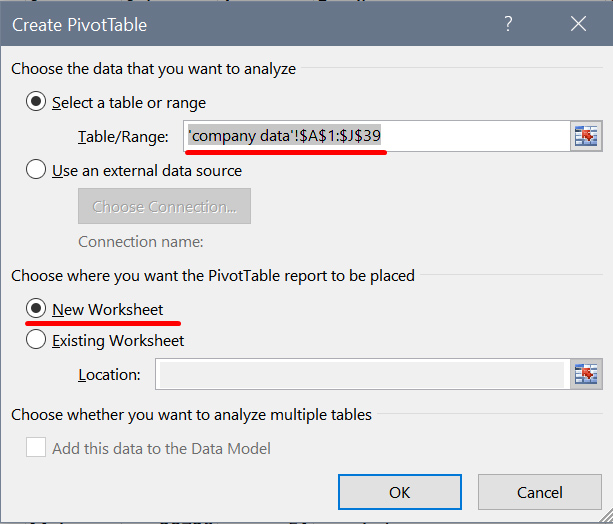Image resolution: width=613 pixels, height=524 pixels.
Task: Pick the New Worksheet radio option
Action: 36,309
